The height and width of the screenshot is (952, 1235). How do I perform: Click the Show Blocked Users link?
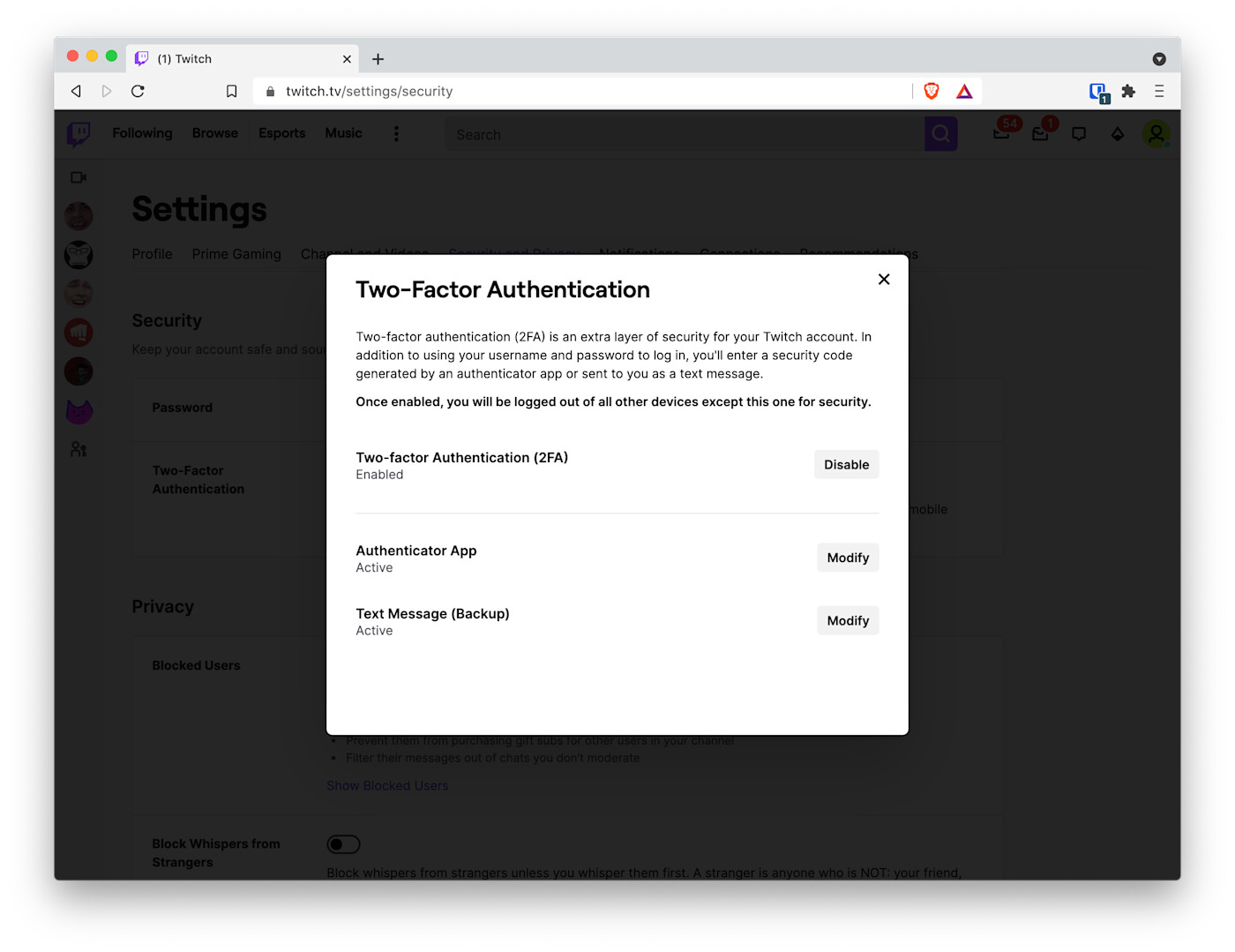[x=386, y=785]
